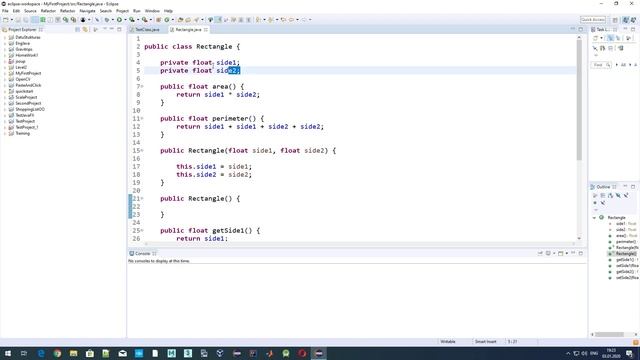Screen dimensions: 640x360
Task: Open the Run configurations dropdown arrow
Action: coord(125,20)
